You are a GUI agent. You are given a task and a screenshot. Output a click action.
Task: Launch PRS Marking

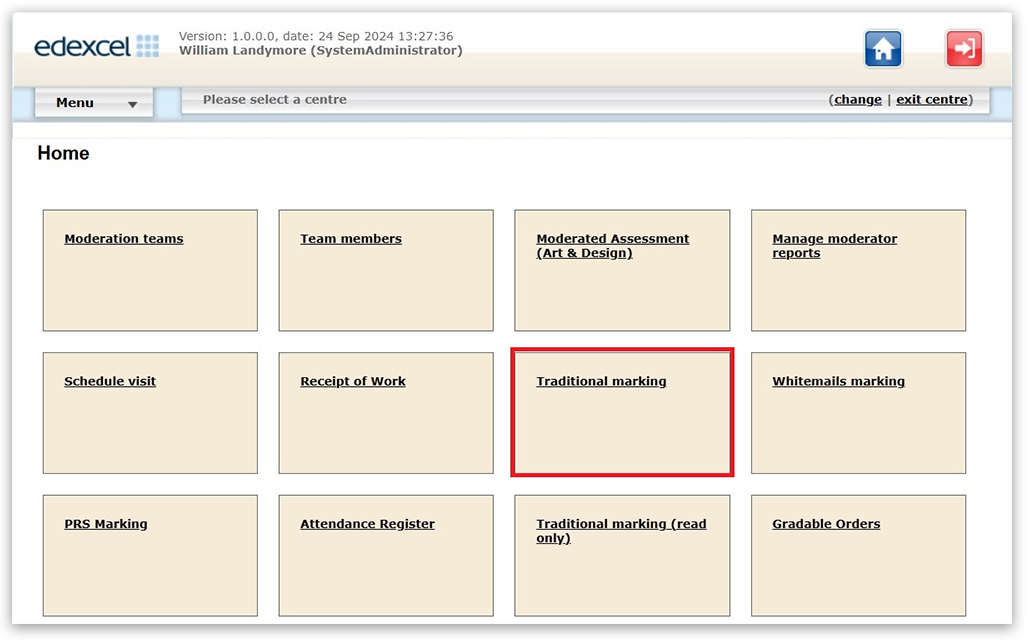coord(106,524)
